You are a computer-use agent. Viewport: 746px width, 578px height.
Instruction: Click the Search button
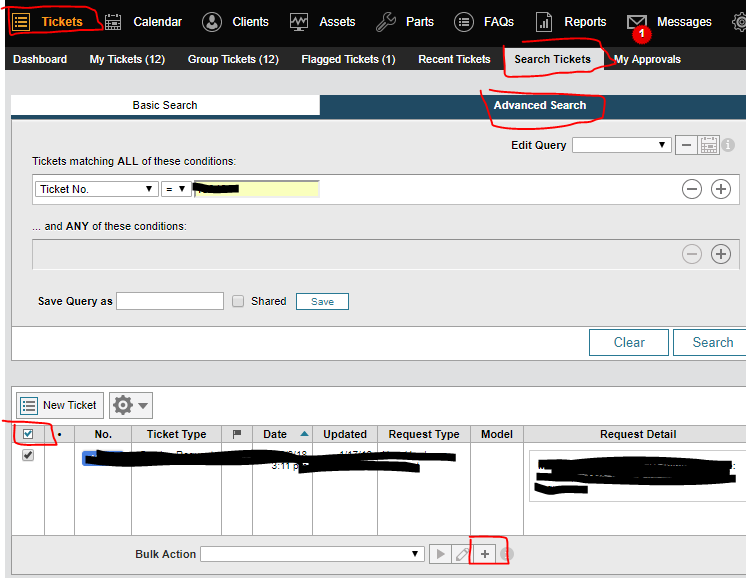pos(712,343)
